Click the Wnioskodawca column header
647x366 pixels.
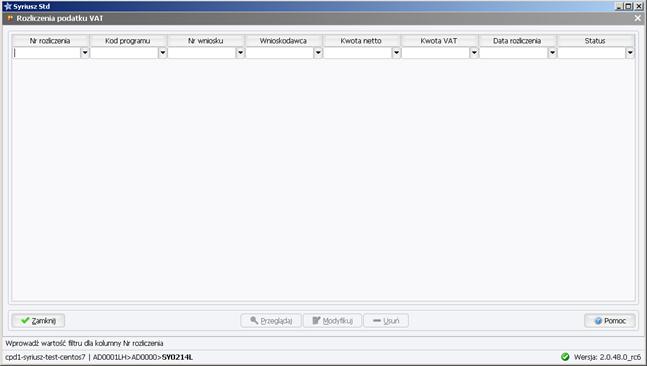pos(283,41)
